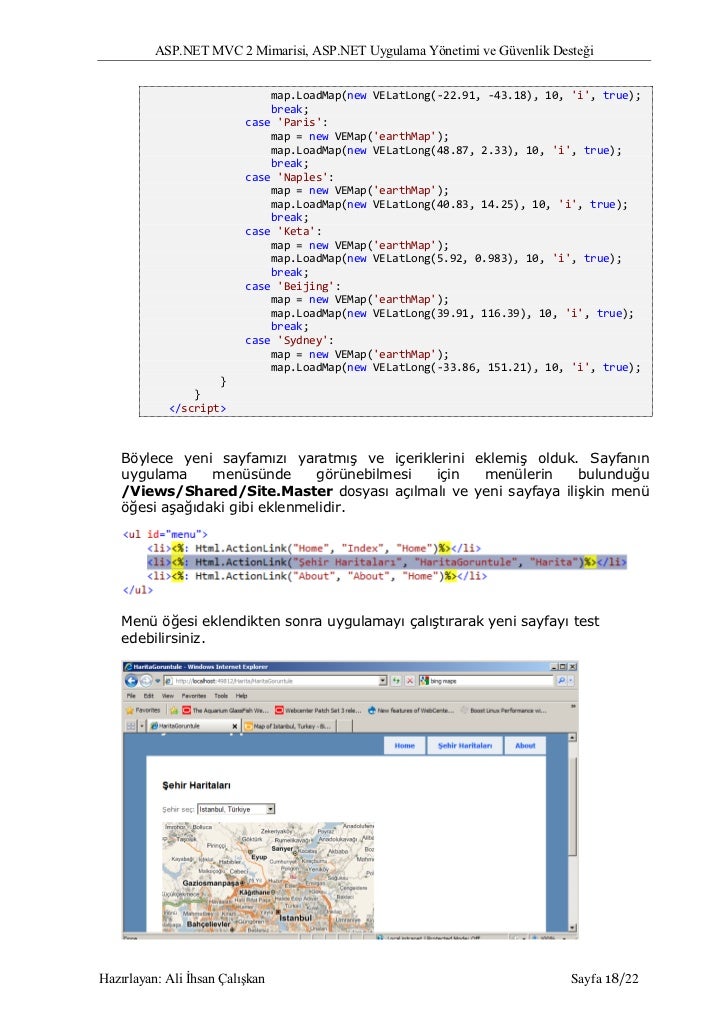Open the recent pages arrow next to Forward
The image size is (728, 1030).
point(158,681)
